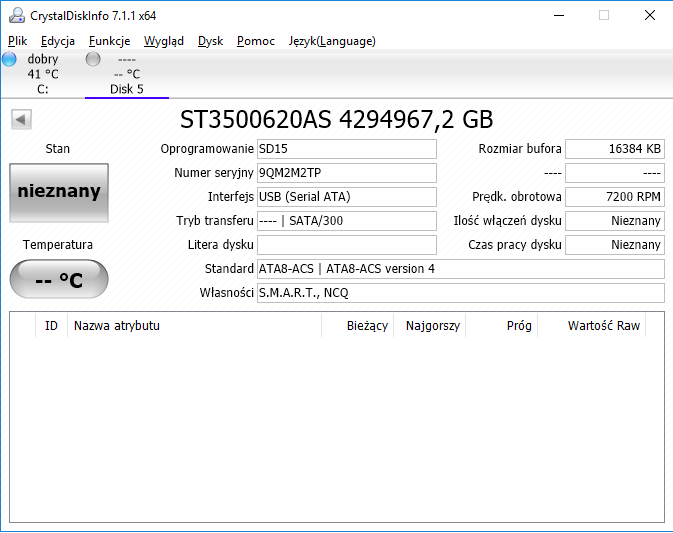Click the 'Wartość Raw' column header
This screenshot has height=533, width=673.
coord(592,326)
